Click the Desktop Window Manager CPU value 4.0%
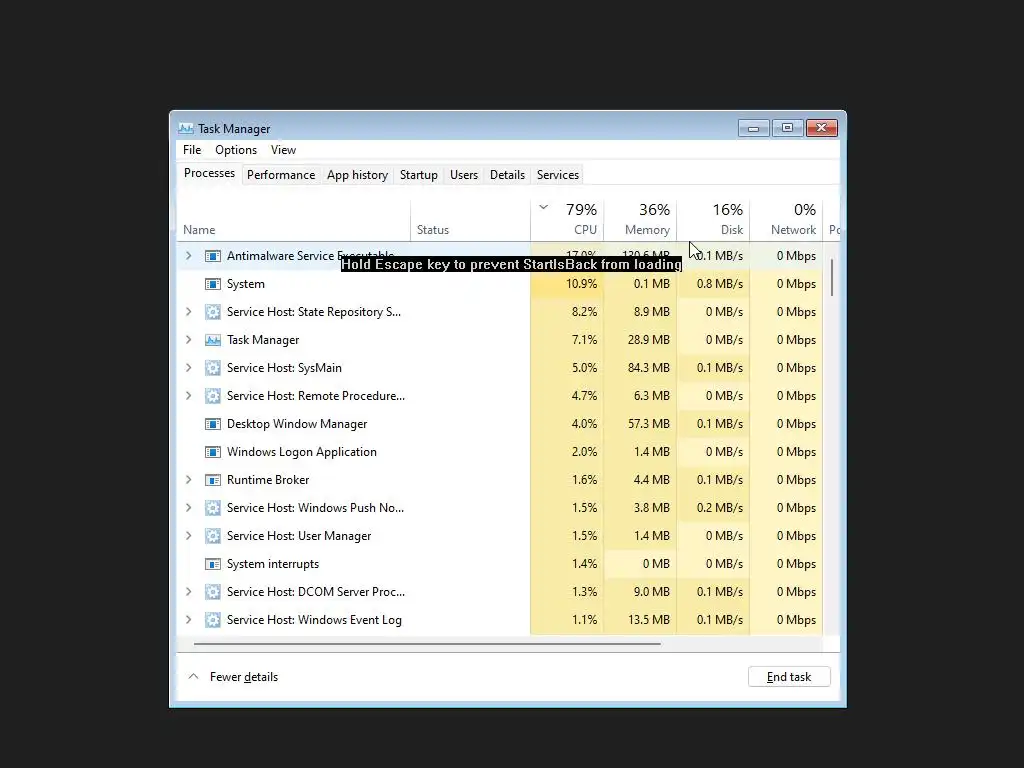The height and width of the screenshot is (768, 1024). (584, 424)
